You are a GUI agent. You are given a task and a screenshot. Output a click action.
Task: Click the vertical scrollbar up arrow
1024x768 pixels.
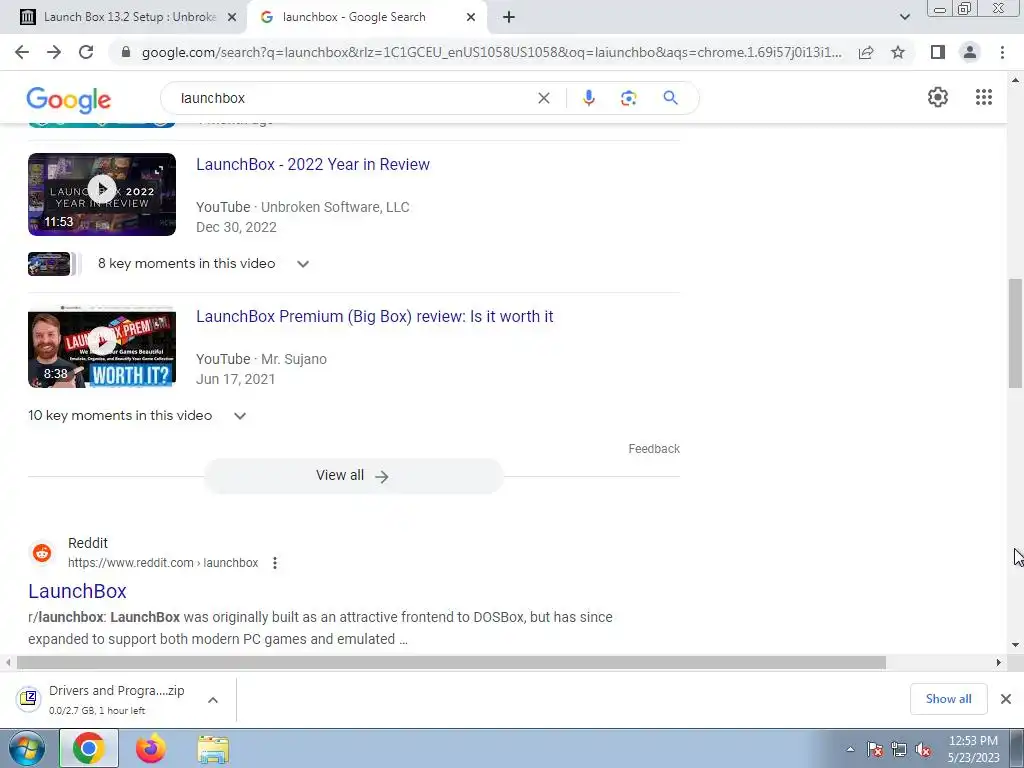pyautogui.click(x=1016, y=80)
